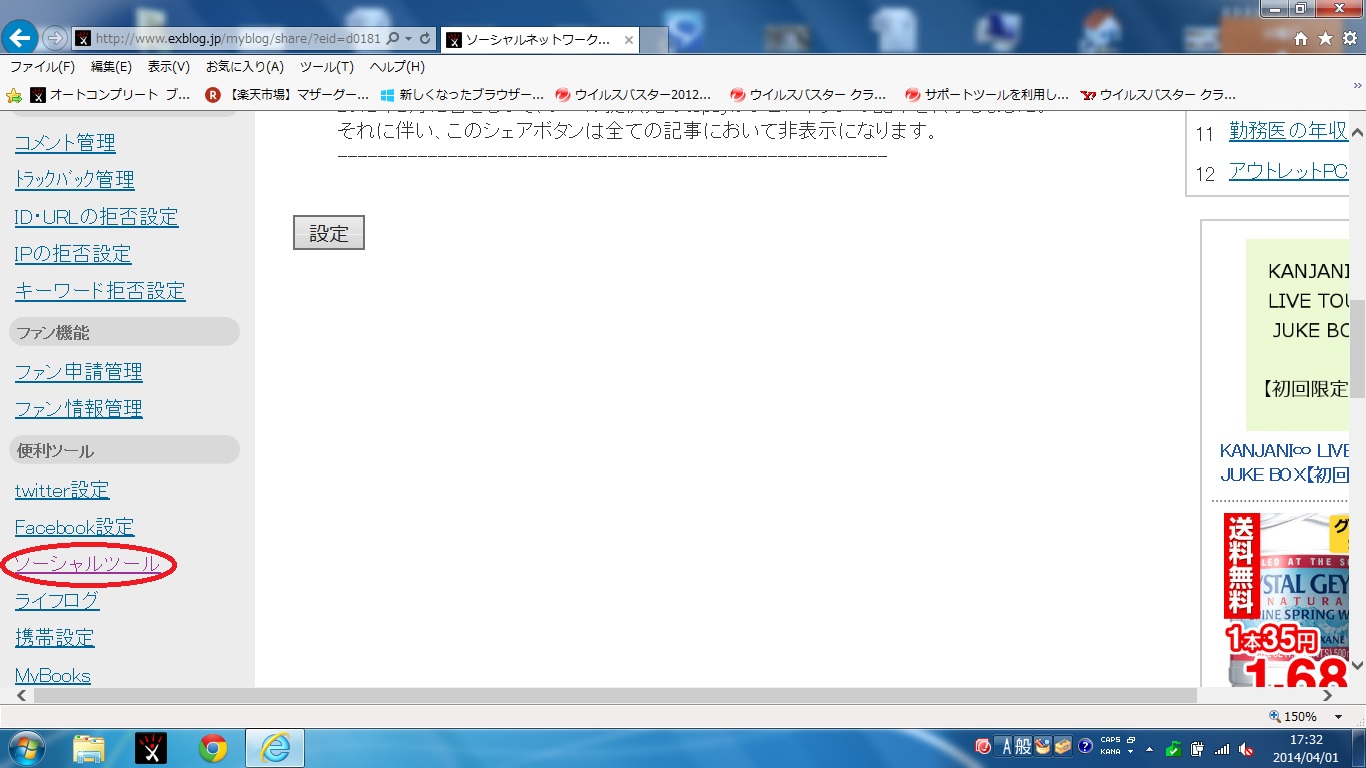Open the muted volume speaker tray icon
The height and width of the screenshot is (768, 1366).
[x=1246, y=748]
